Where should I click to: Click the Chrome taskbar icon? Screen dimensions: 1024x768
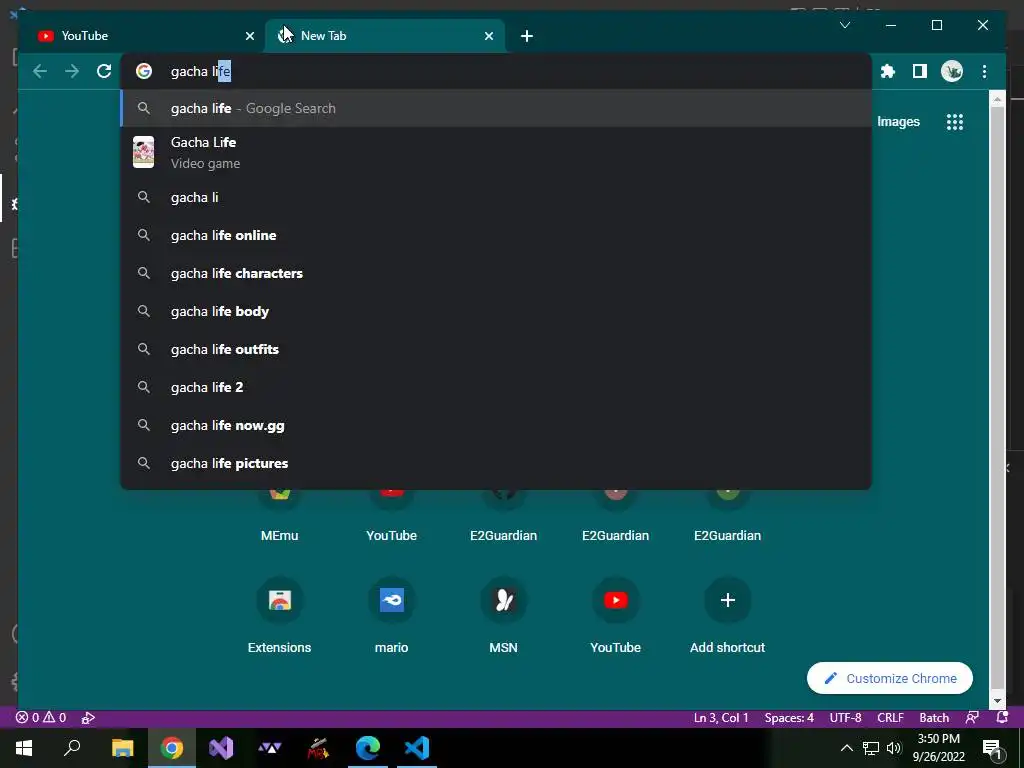click(172, 748)
